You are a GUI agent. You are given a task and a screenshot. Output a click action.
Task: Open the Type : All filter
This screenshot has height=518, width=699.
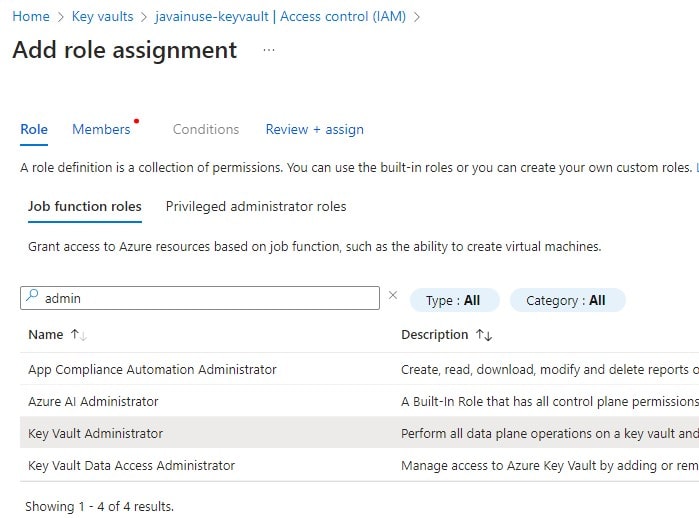[x=454, y=300]
